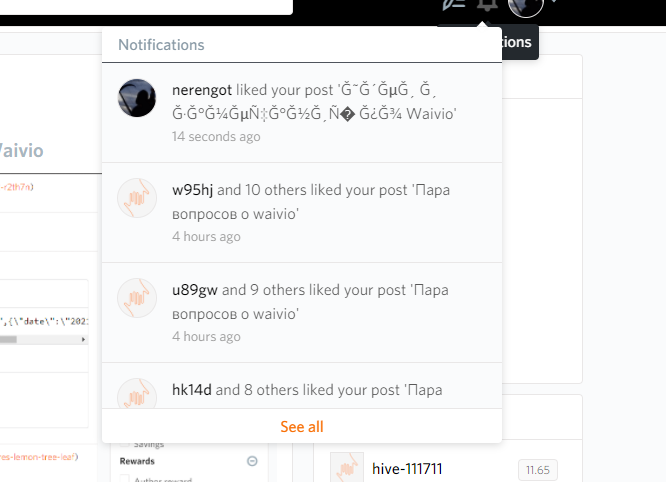Screen dimensions: 666x482
Task: Click the write post quill icon
Action: click(453, 4)
